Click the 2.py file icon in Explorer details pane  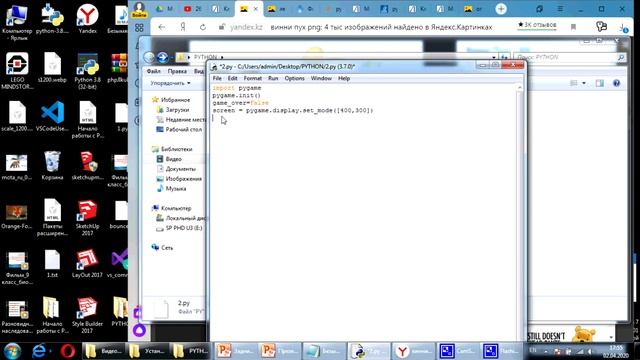pyautogui.click(x=161, y=309)
